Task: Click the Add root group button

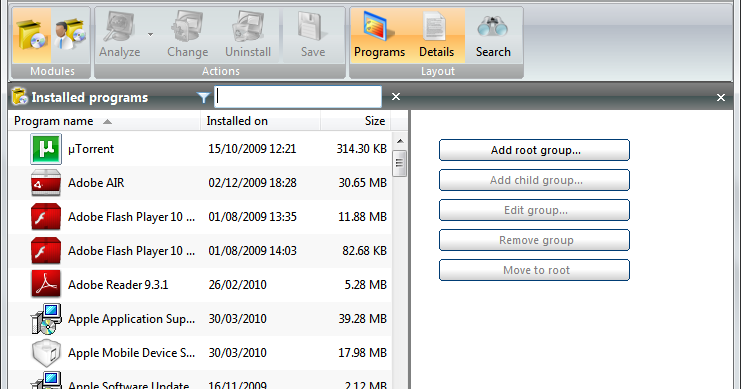Action: click(x=534, y=150)
